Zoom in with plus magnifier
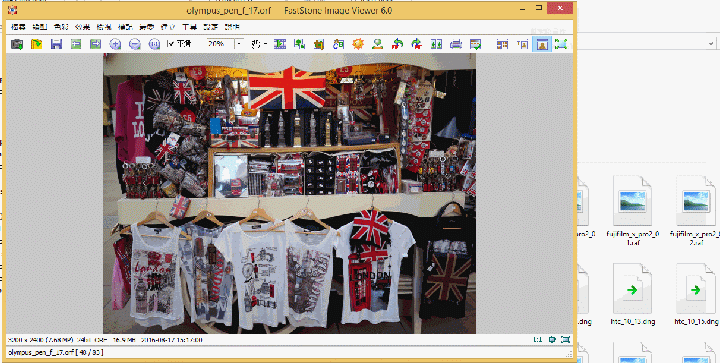 tap(115, 44)
